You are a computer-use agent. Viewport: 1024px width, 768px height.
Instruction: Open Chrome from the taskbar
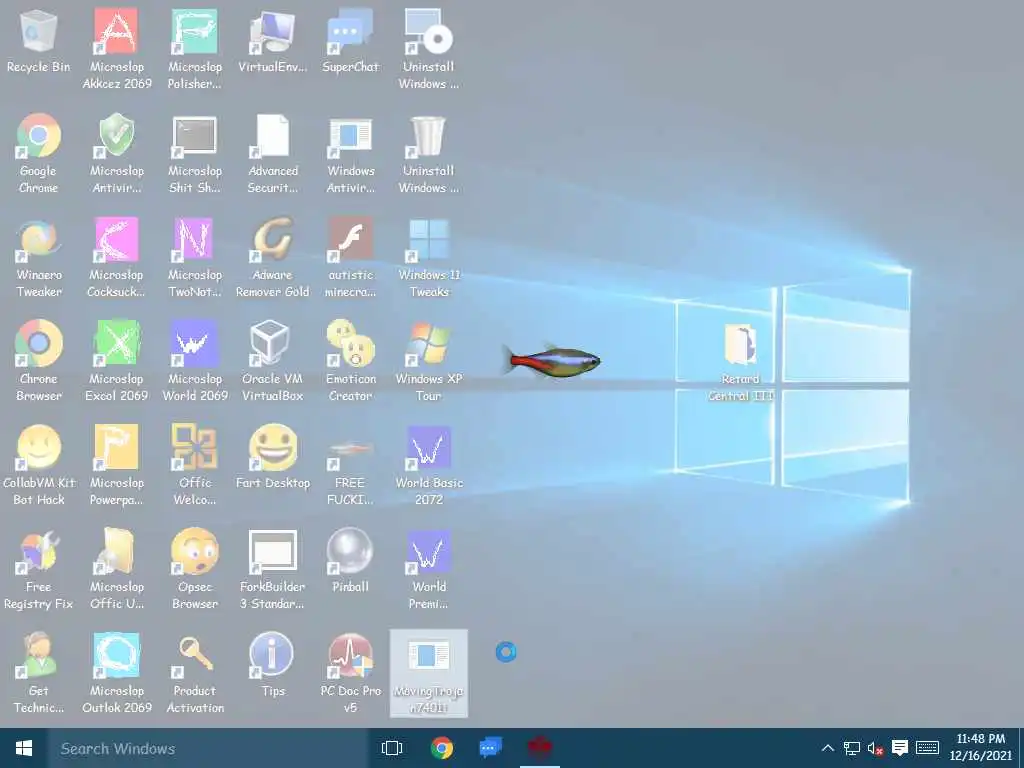coord(442,748)
